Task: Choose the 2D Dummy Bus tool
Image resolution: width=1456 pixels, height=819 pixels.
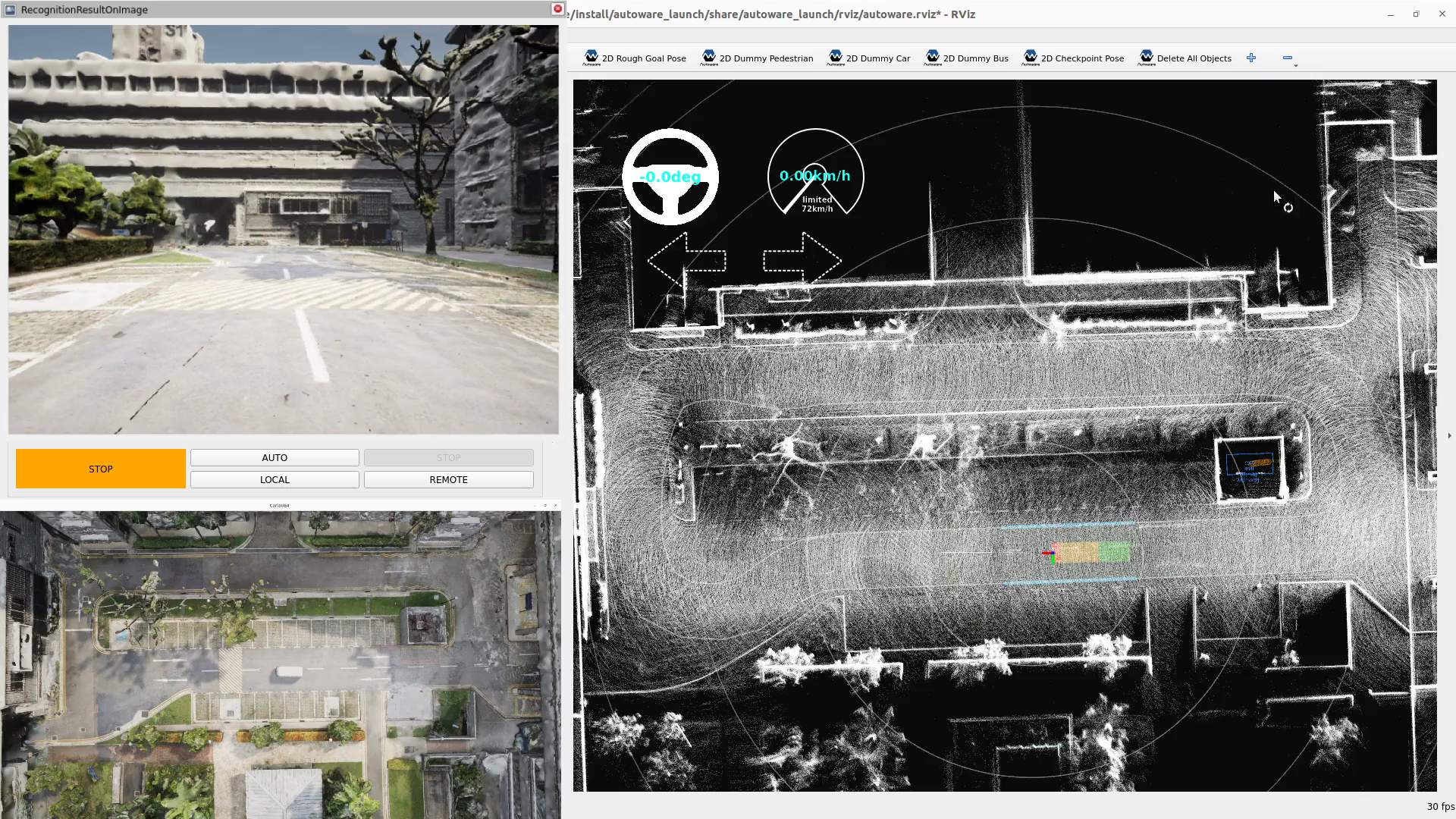Action: (x=966, y=58)
